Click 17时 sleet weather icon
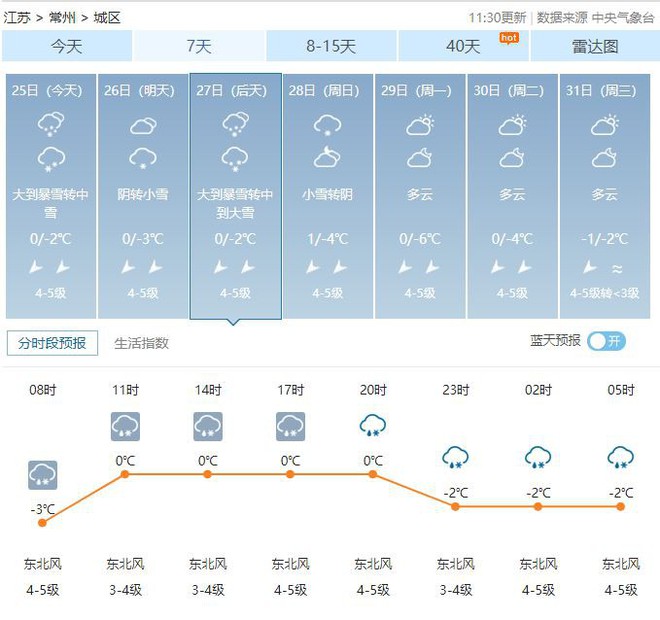The width and height of the screenshot is (660, 620). click(290, 426)
